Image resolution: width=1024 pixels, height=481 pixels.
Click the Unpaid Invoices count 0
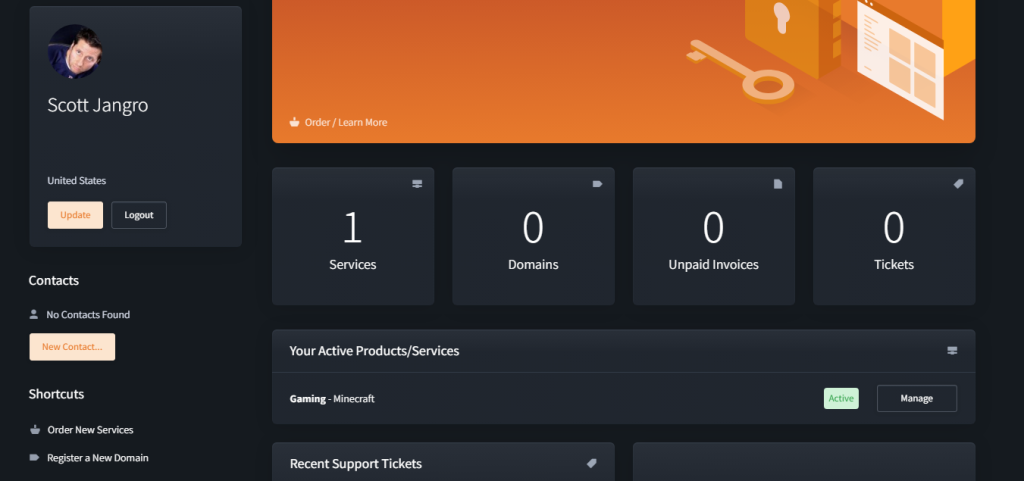tap(713, 228)
